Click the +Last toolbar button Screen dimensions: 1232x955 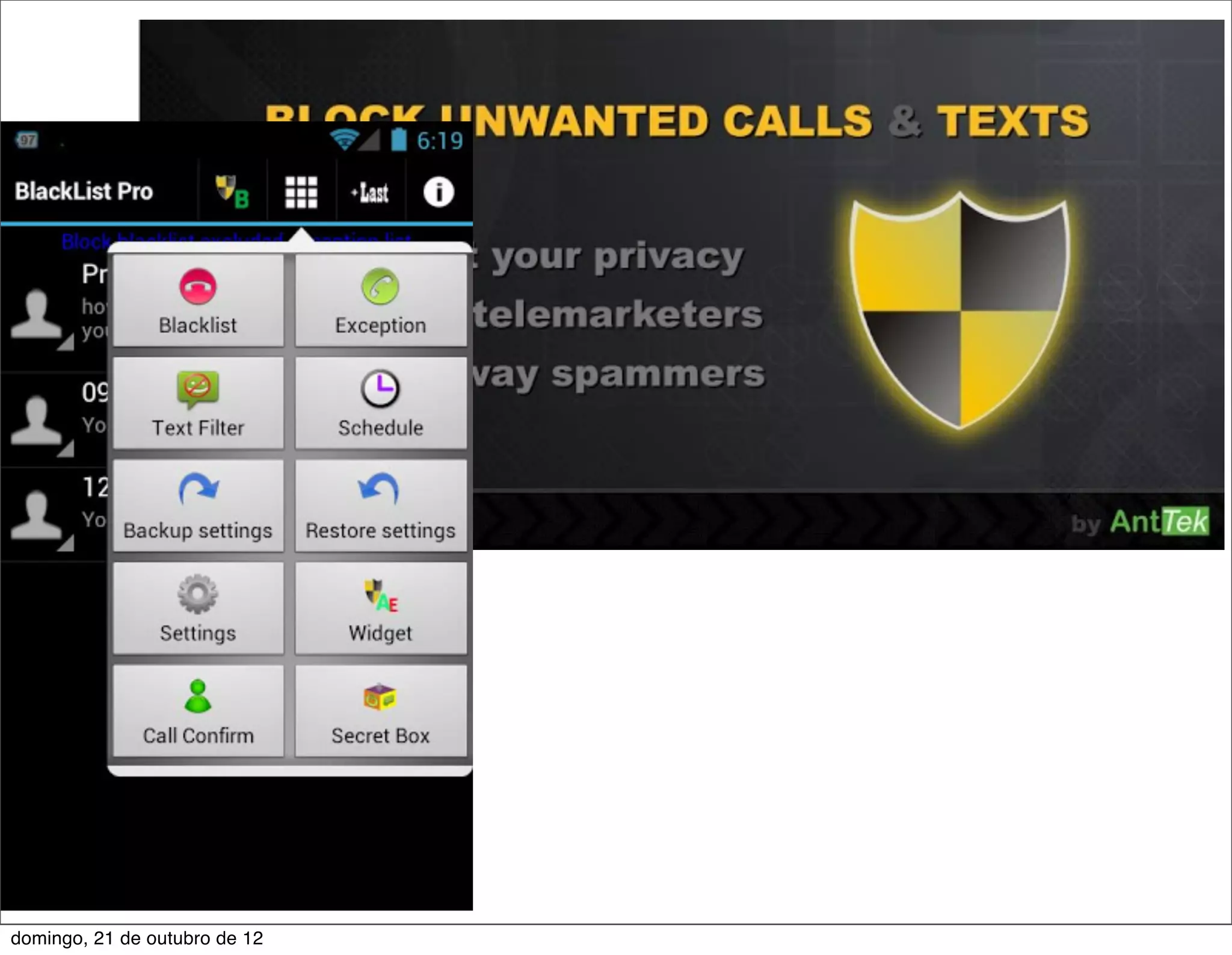click(370, 193)
